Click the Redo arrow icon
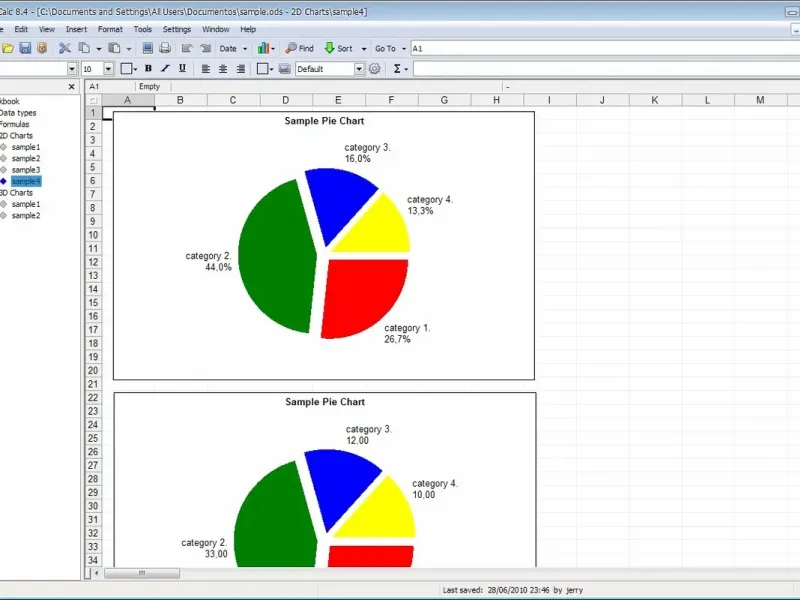800x600 pixels. click(x=206, y=48)
